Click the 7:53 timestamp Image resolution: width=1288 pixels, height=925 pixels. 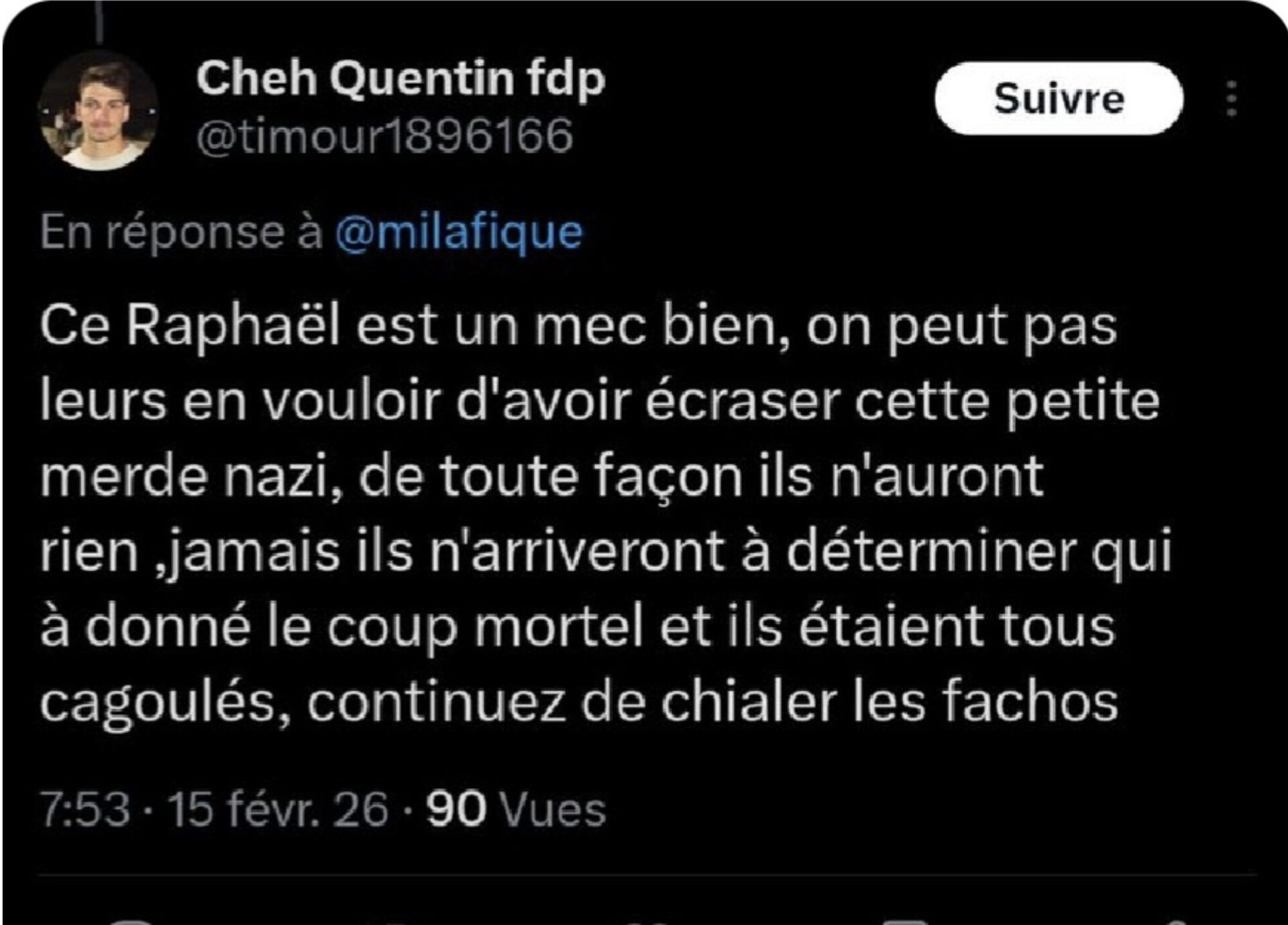pos(85,809)
